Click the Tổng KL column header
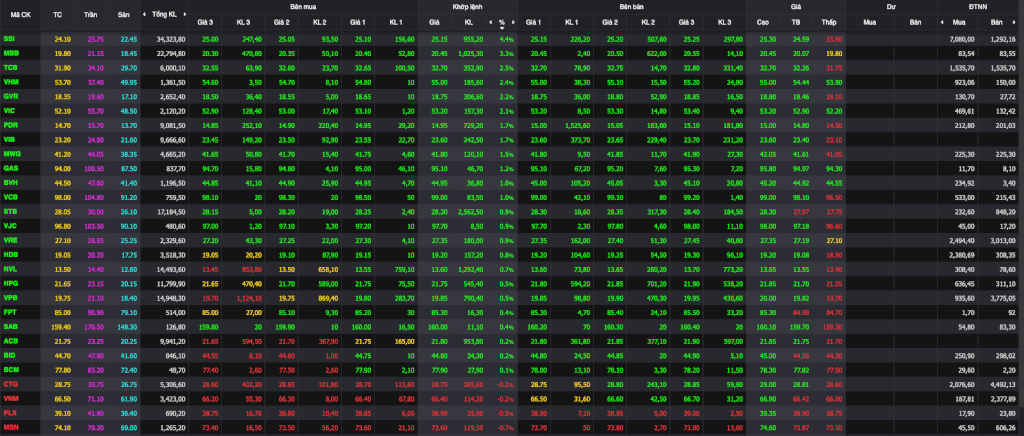Viewport: 1024px width, 436px height. coord(164,14)
